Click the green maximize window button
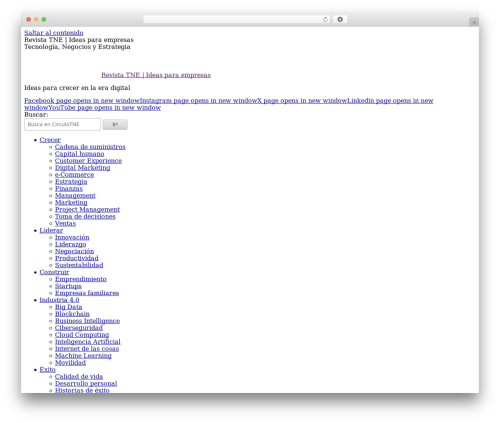Image resolution: width=500 pixels, height=423 pixels. 44,20
